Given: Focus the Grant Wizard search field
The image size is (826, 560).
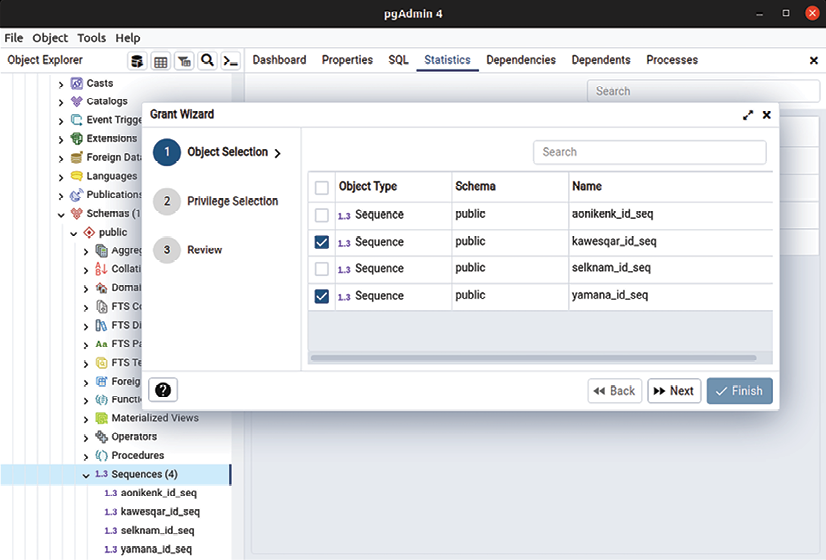Looking at the screenshot, I should pos(650,152).
